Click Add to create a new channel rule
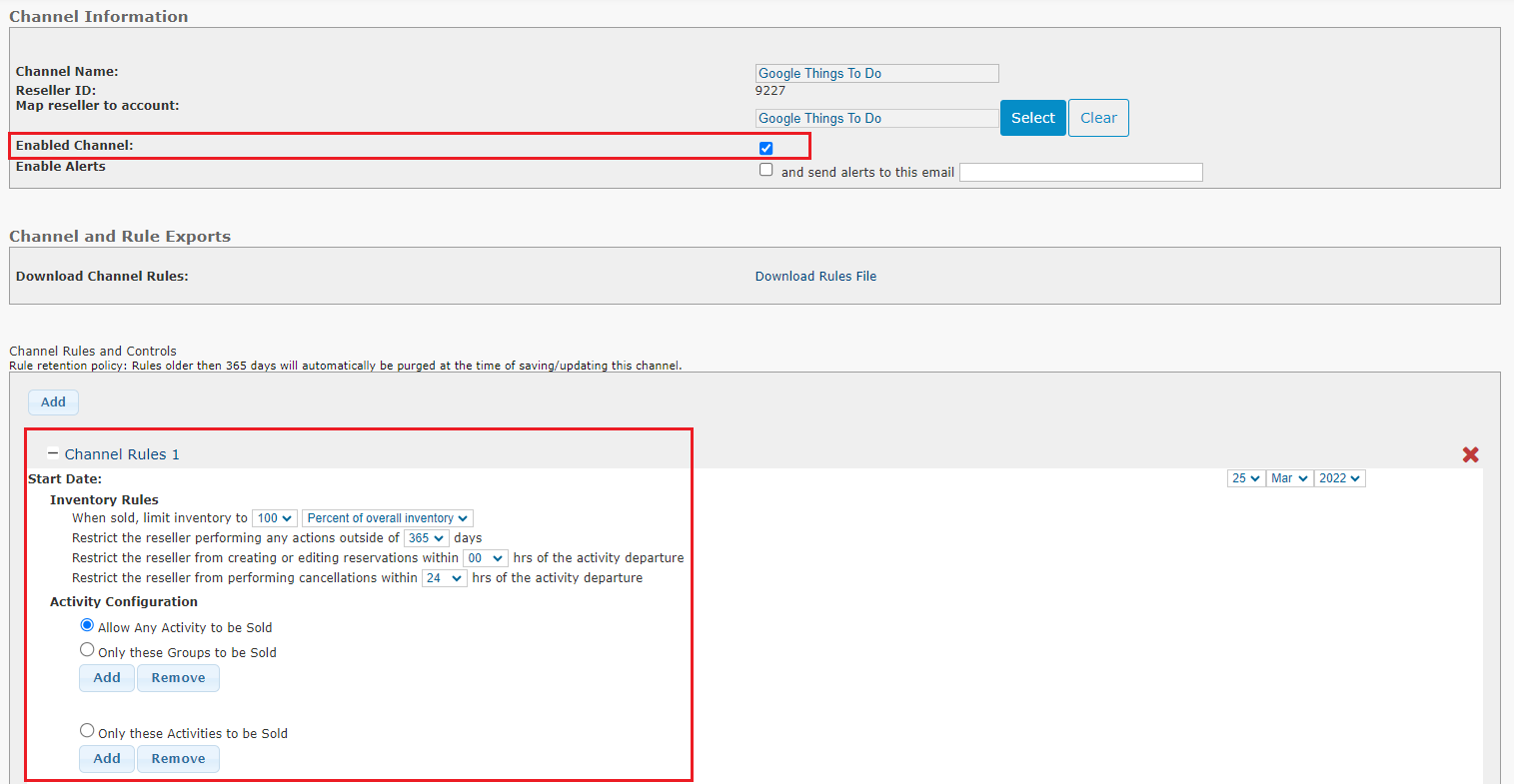Viewport: 1514px width, 784px height. 52,401
